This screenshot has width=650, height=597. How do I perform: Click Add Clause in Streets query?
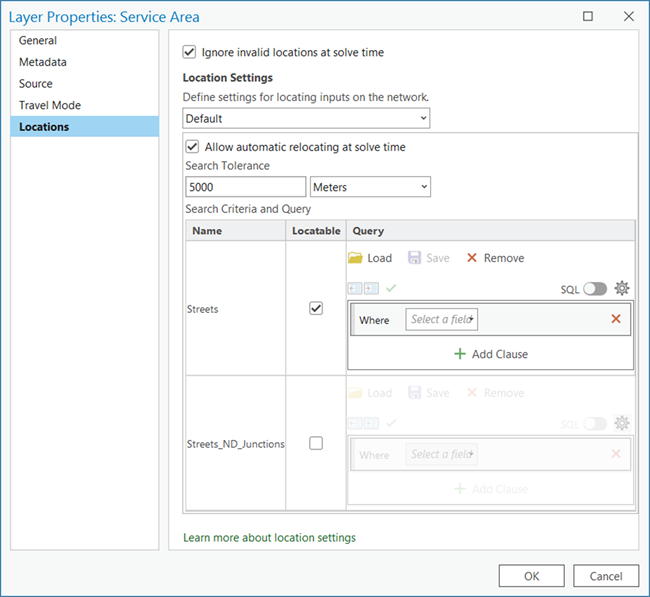[x=490, y=354]
